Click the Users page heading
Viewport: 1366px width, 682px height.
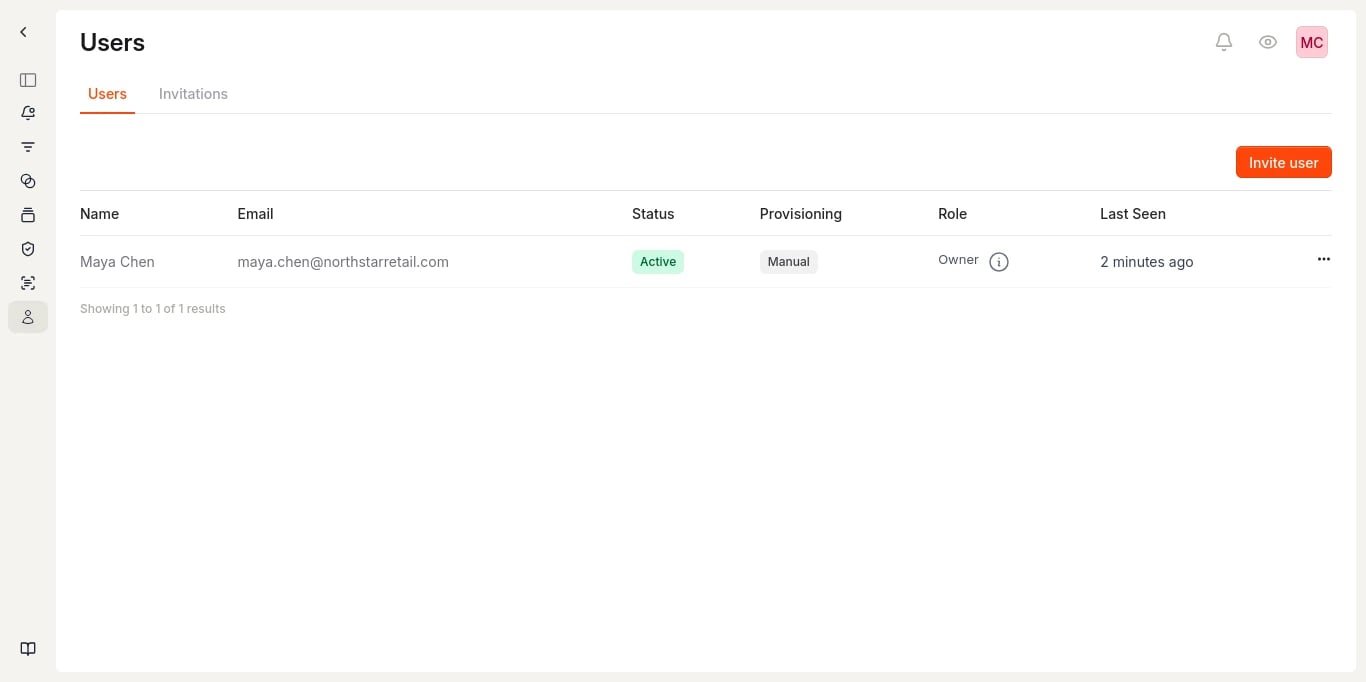coord(113,42)
